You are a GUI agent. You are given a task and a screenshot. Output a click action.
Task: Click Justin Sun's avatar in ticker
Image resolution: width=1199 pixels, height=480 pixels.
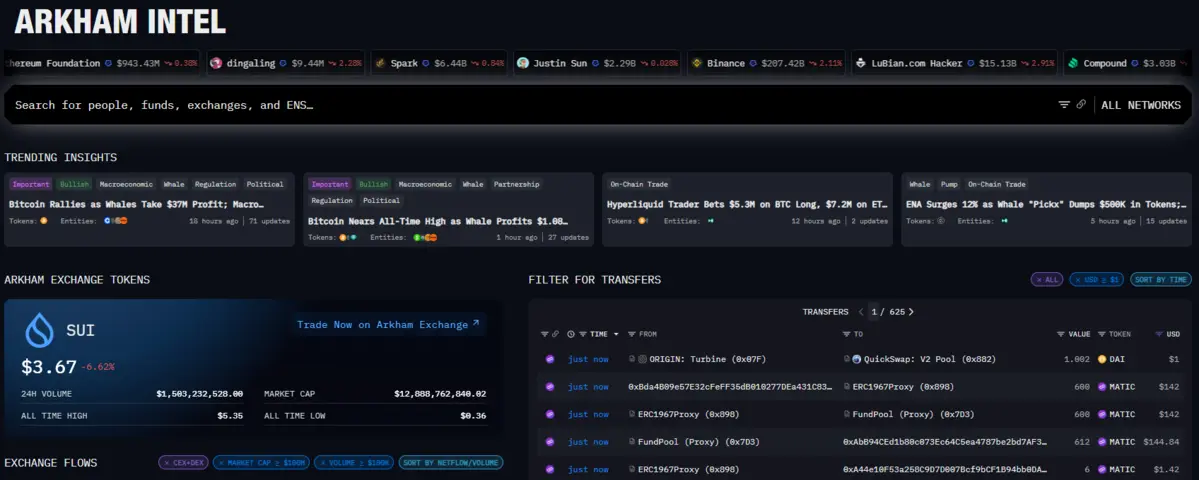(523, 63)
